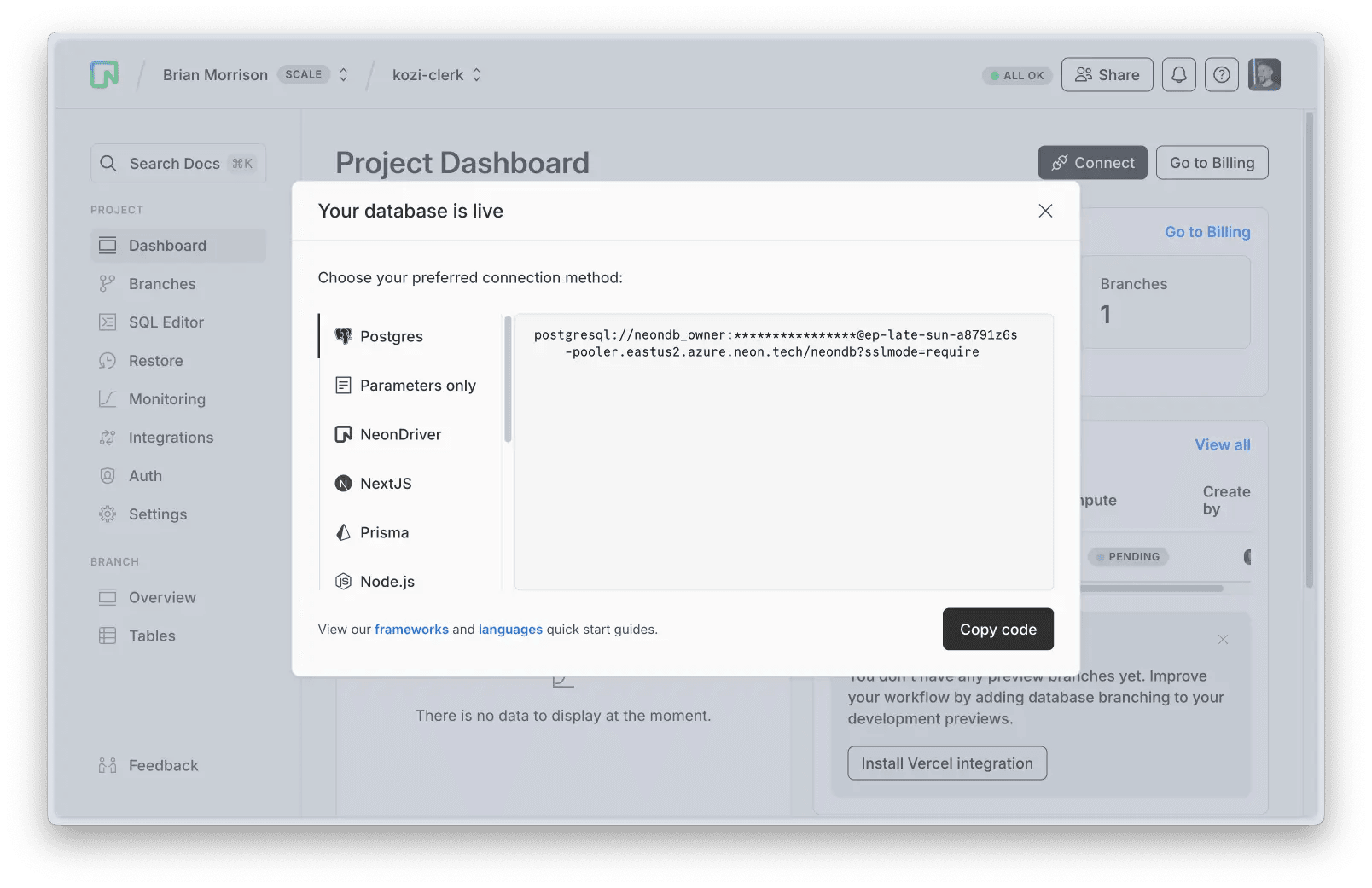
Task: Select the Prisma icon option
Action: [x=343, y=532]
